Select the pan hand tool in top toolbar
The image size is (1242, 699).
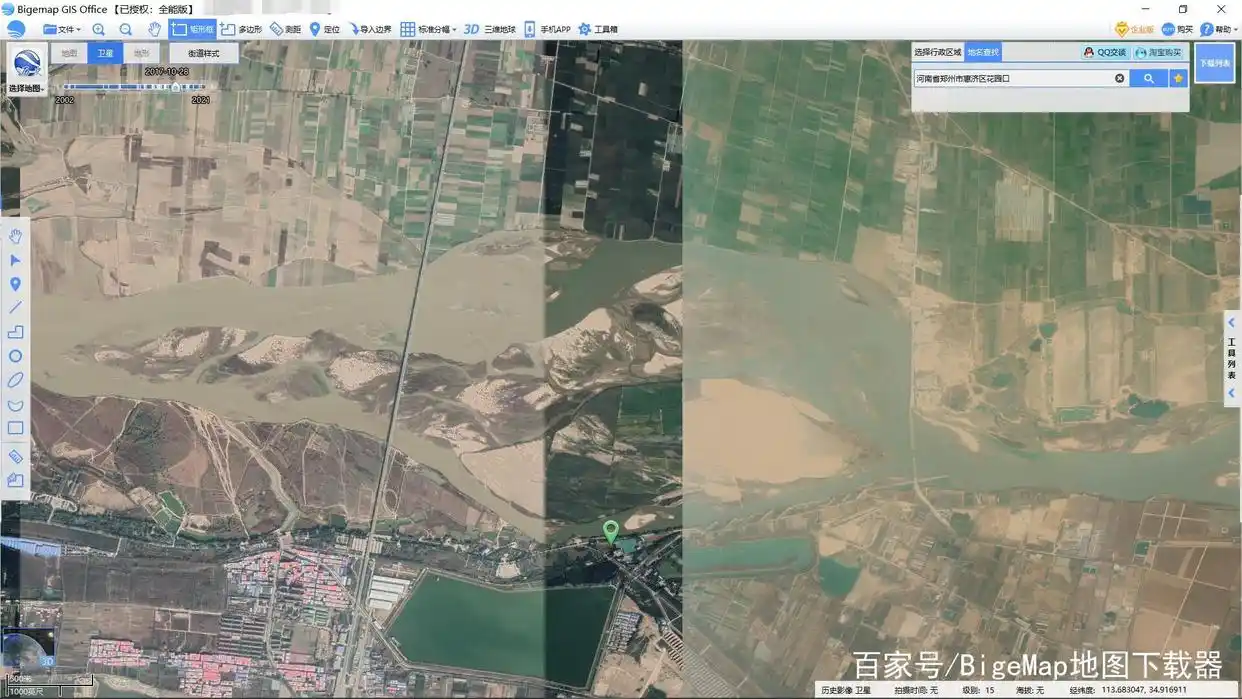[x=154, y=29]
